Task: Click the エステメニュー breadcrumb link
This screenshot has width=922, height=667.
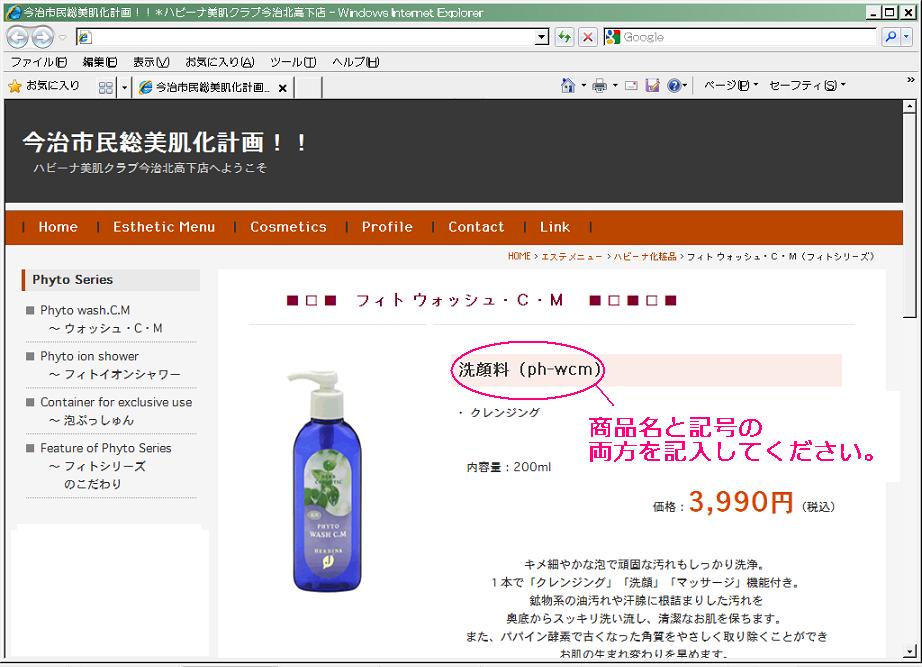Action: [x=572, y=256]
